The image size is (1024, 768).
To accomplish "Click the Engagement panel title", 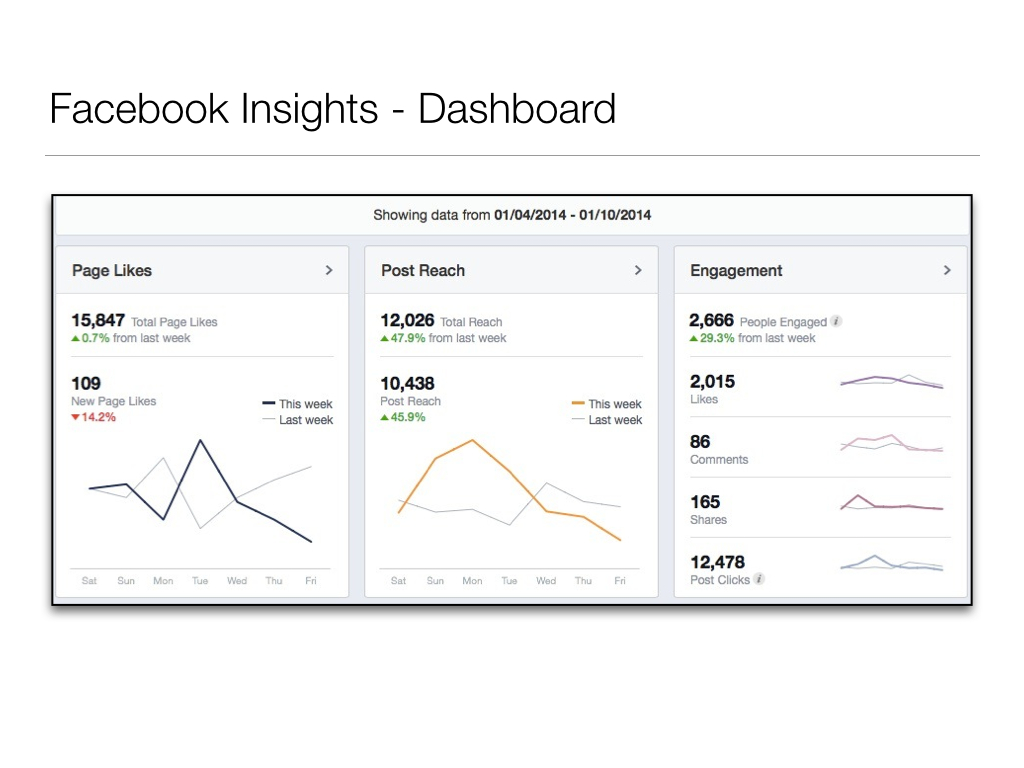I will point(736,271).
